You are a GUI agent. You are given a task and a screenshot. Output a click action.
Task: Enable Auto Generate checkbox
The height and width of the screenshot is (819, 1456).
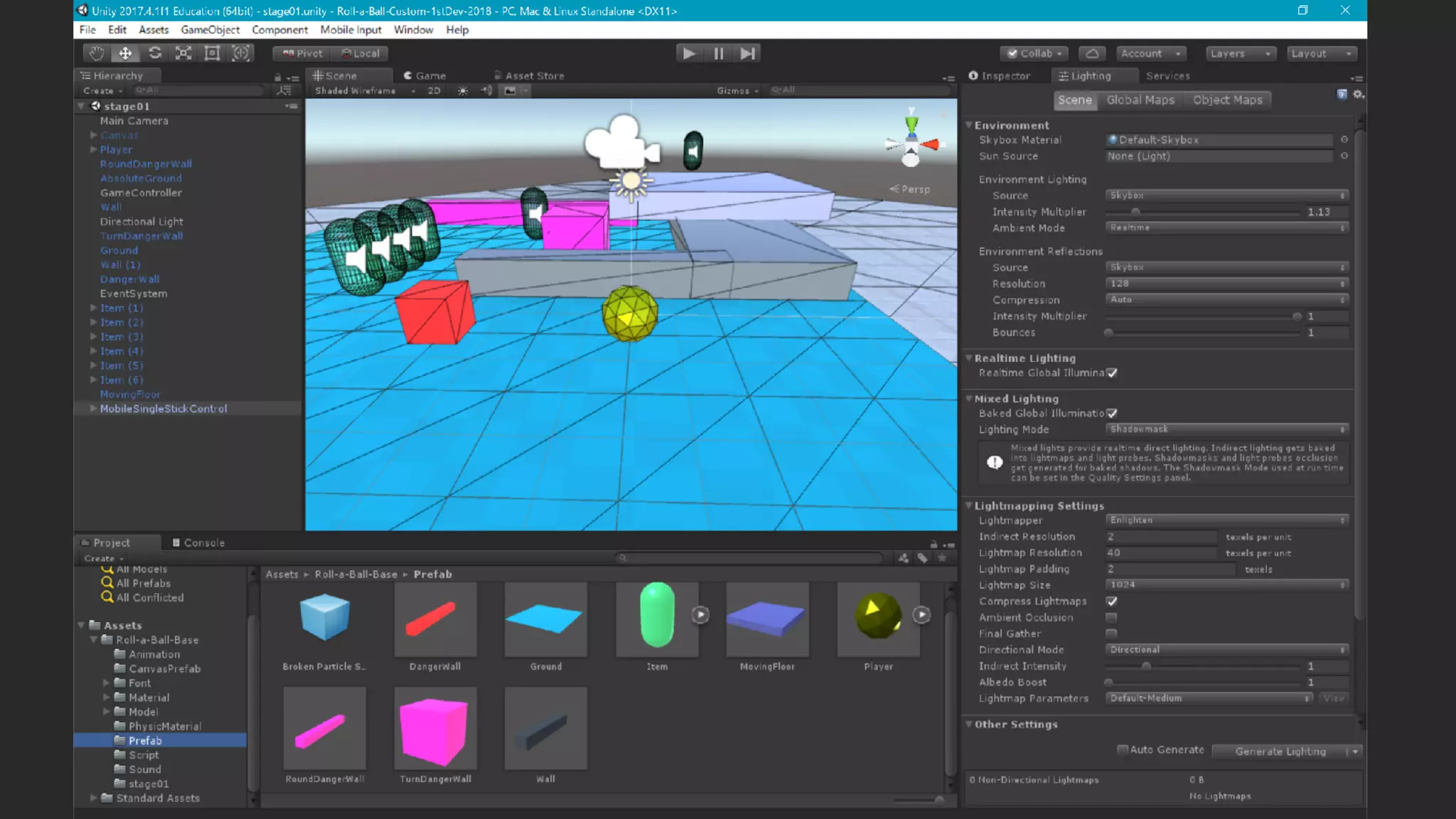point(1123,749)
